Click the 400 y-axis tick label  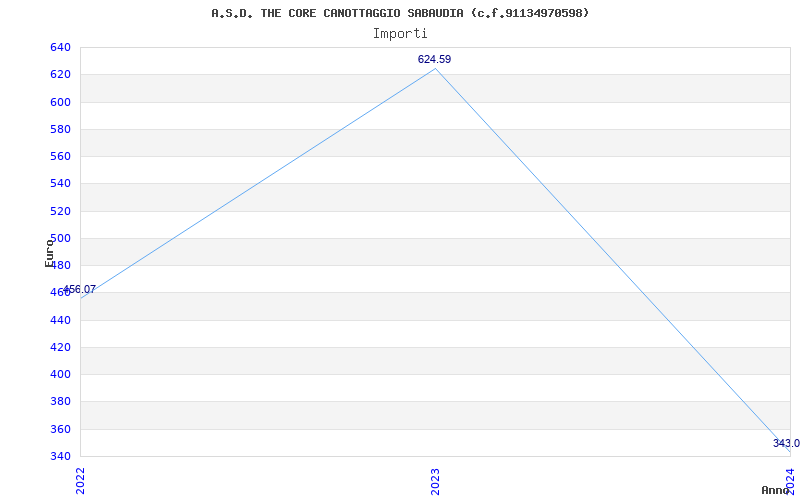coord(60,374)
